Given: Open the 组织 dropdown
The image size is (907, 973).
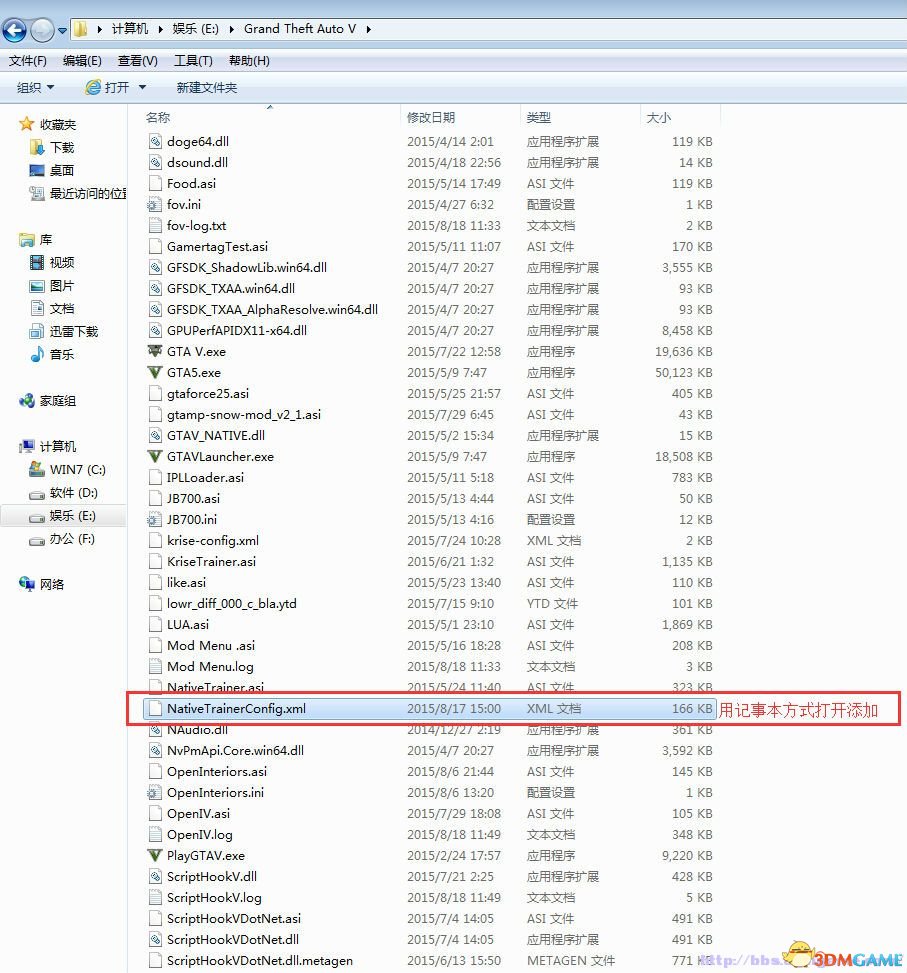Looking at the screenshot, I should point(35,87).
